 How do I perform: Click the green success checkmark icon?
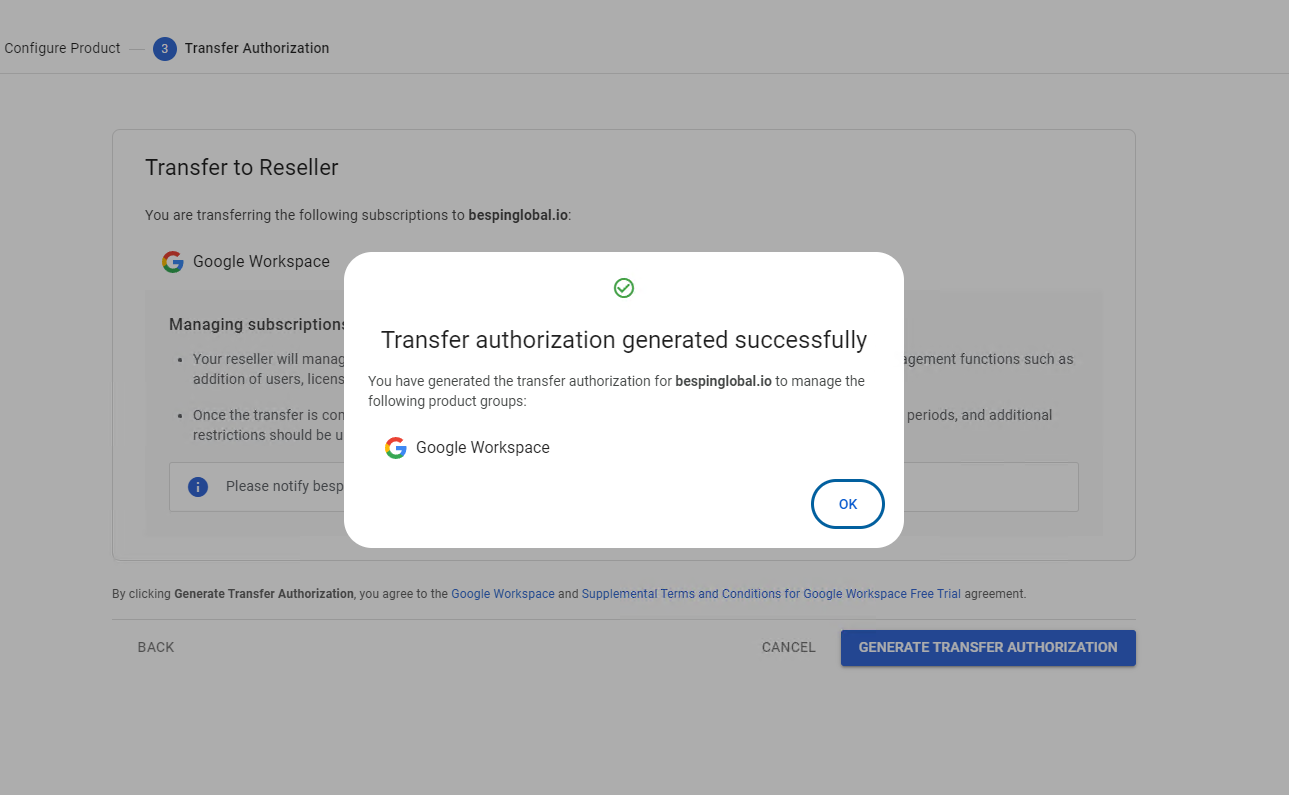(x=624, y=288)
